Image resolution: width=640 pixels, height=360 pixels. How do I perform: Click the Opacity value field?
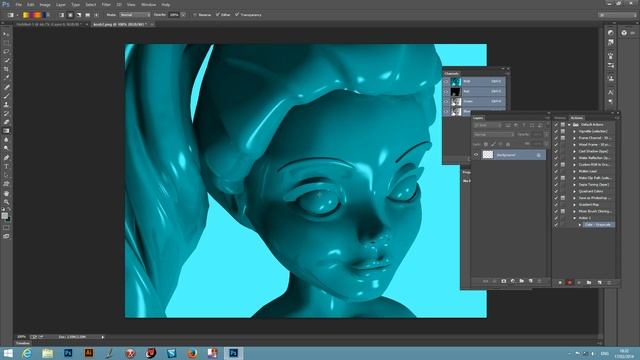click(174, 15)
